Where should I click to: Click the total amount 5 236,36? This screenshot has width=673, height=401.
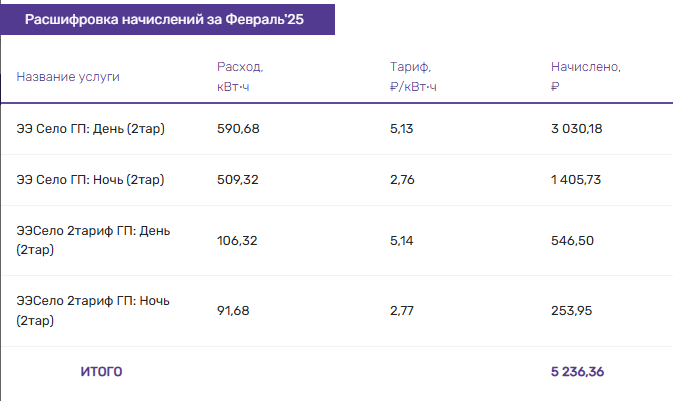[x=577, y=372]
